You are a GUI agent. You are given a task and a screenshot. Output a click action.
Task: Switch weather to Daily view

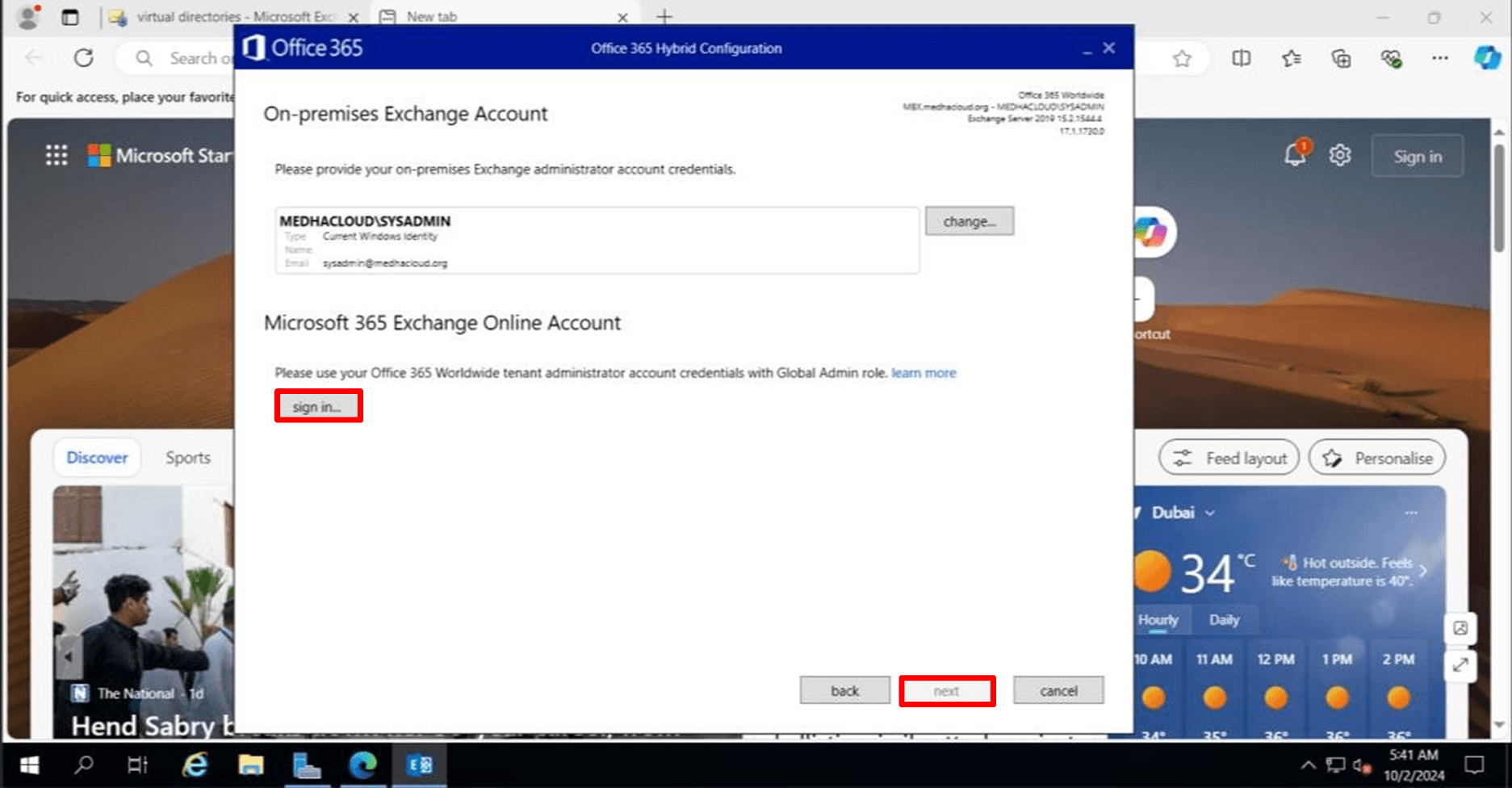tap(1224, 620)
